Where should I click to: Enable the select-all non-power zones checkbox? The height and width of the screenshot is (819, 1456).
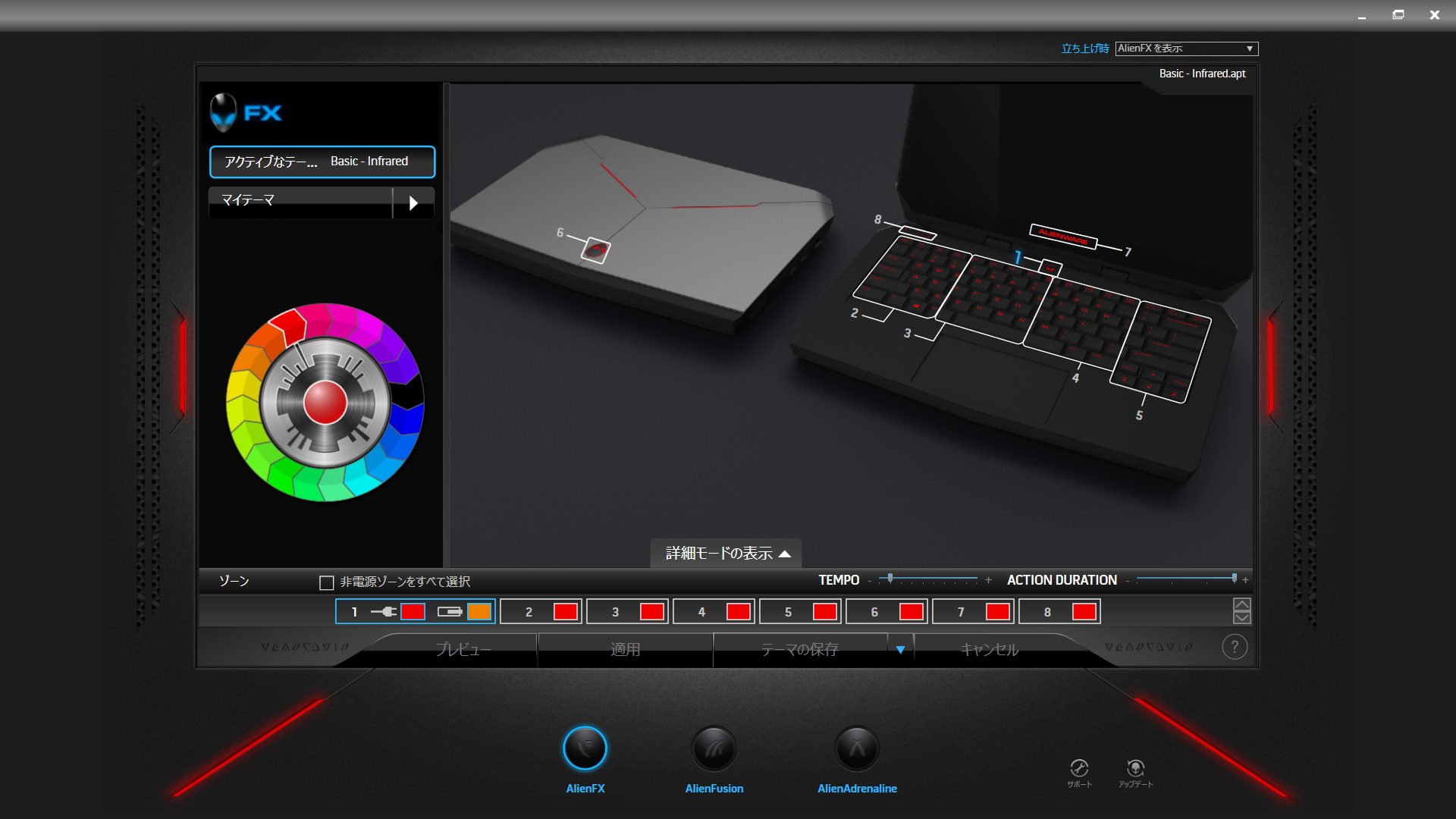(327, 582)
